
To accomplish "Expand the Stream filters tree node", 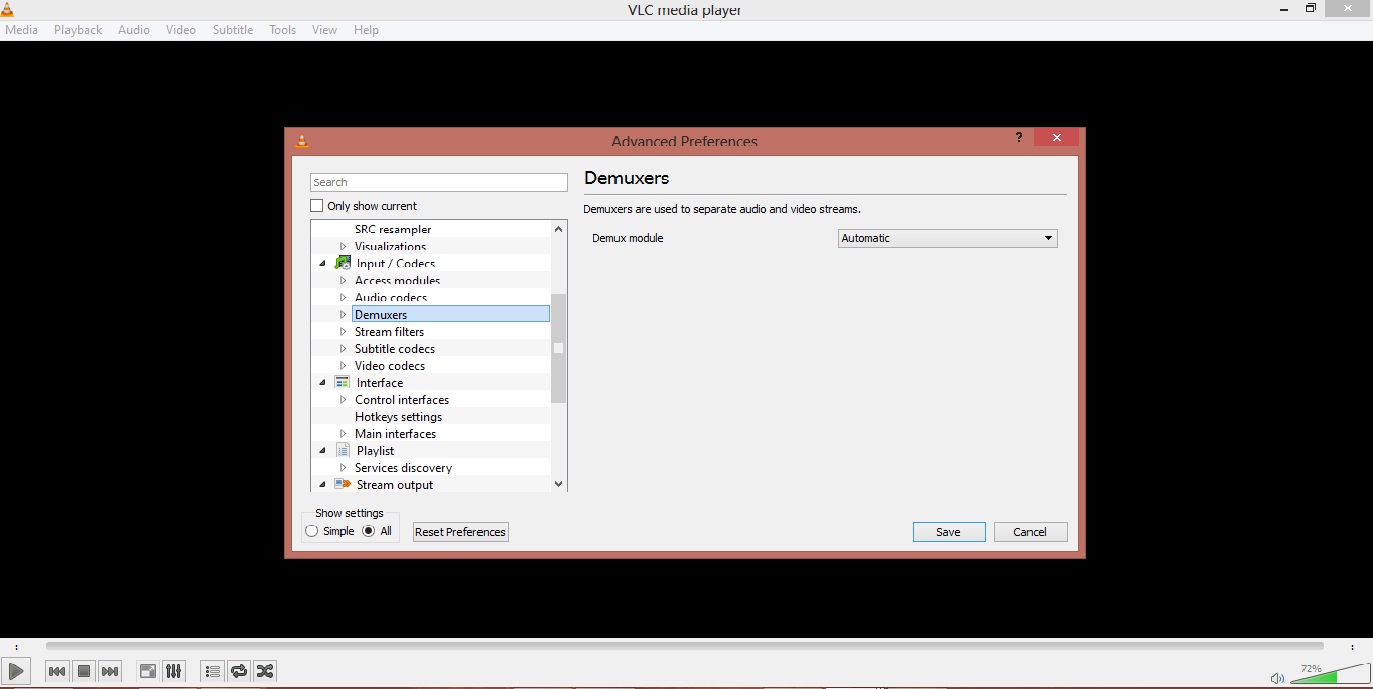I will [343, 332].
